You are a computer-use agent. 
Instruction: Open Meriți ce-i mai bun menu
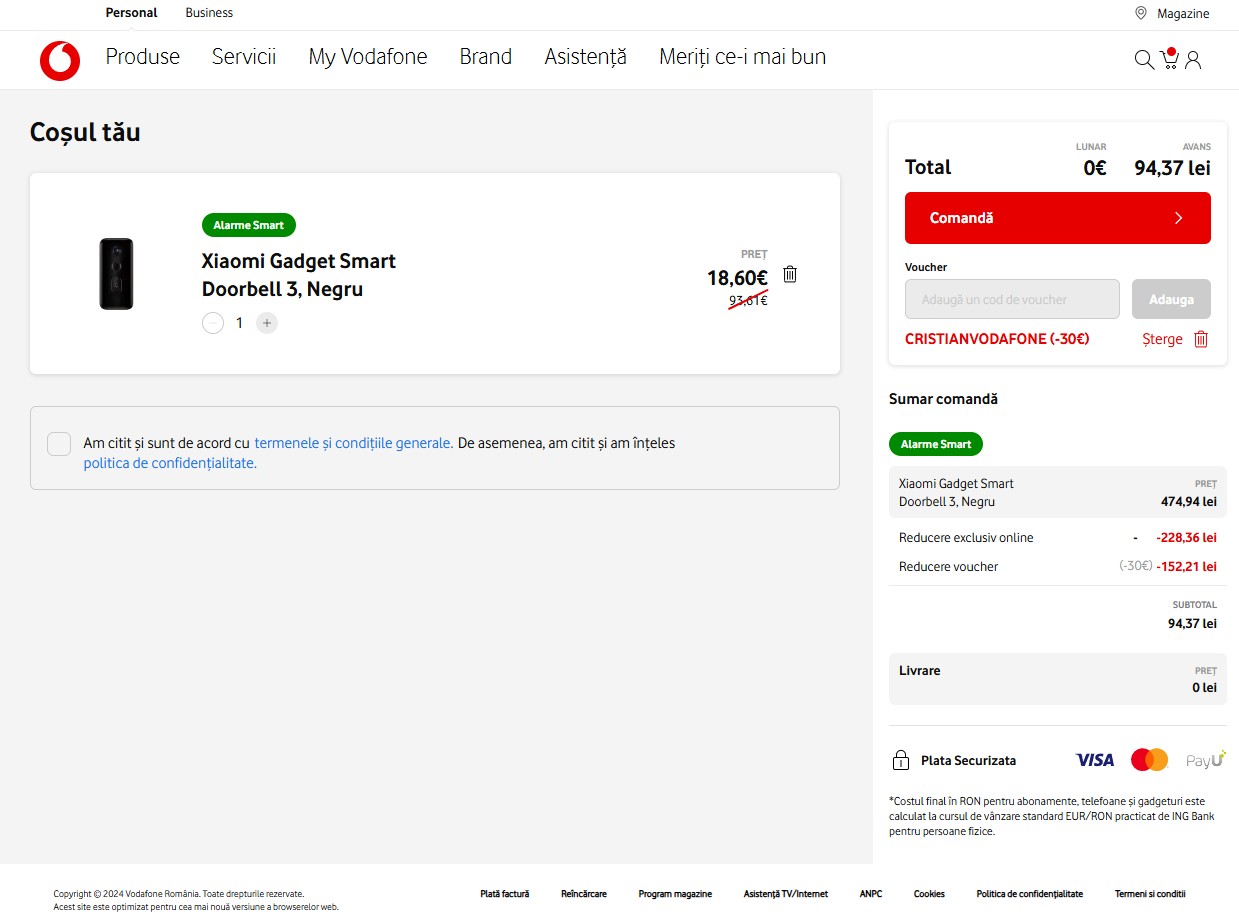[x=742, y=57]
